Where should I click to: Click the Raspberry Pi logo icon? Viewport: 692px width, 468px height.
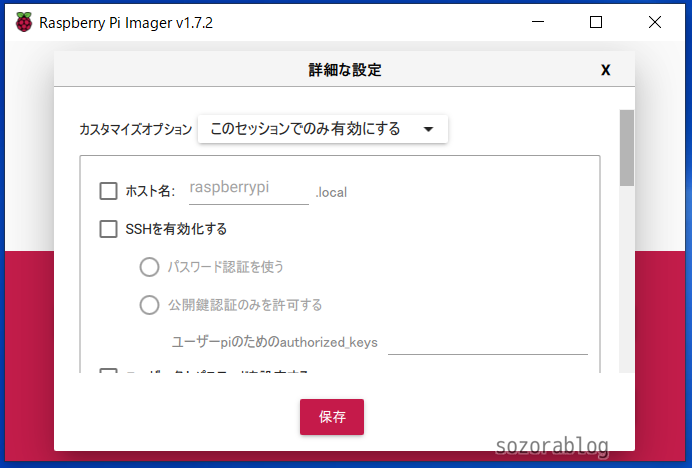pyautogui.click(x=24, y=22)
